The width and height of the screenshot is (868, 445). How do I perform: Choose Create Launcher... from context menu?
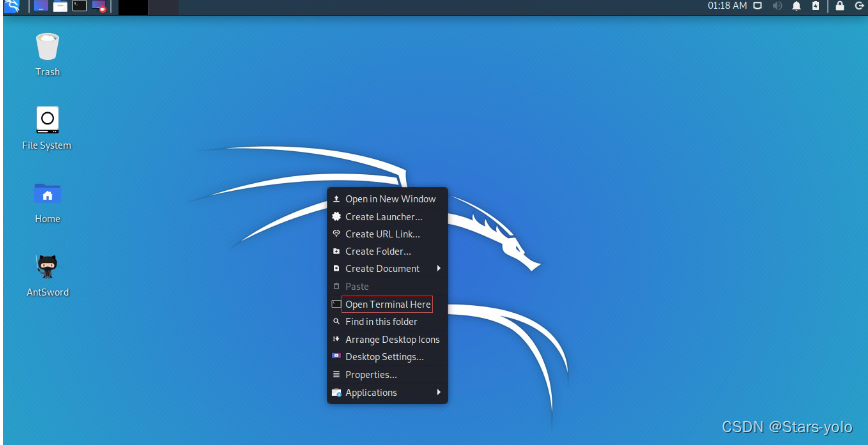(x=388, y=216)
